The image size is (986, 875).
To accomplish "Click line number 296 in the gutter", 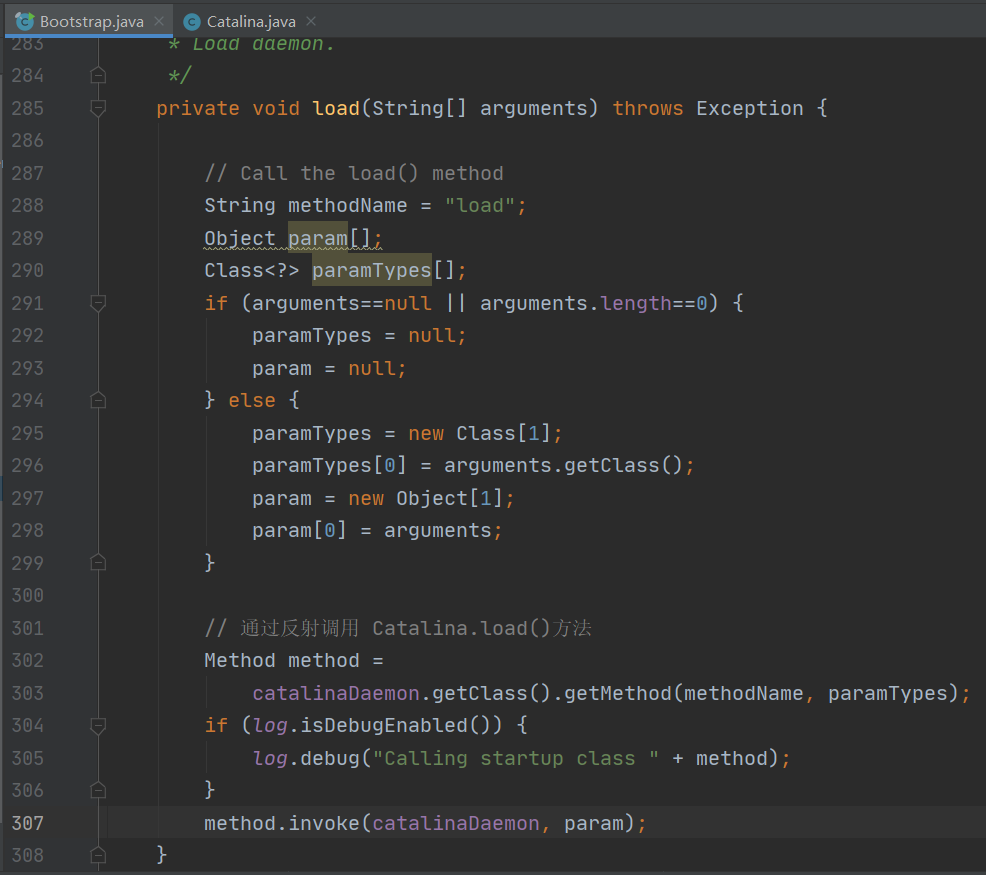I will click(x=28, y=465).
